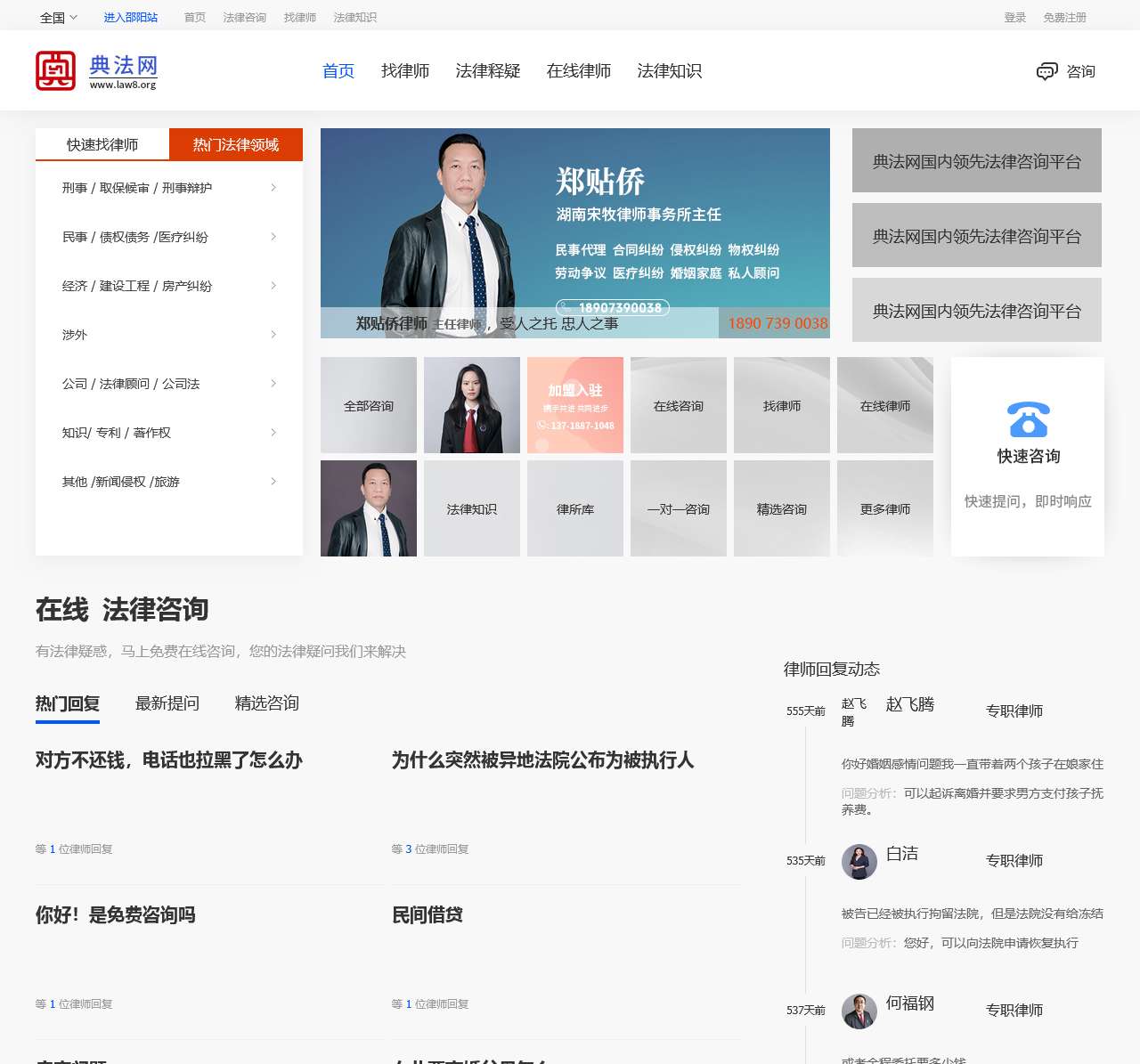
Task: Click top bar 找律师 small link
Action: click(300, 17)
